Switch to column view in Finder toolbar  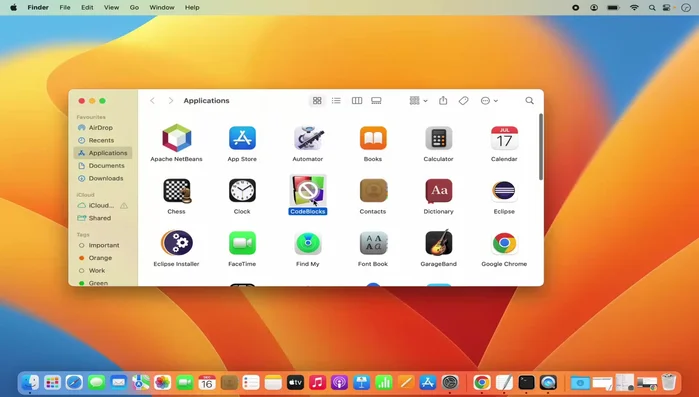click(357, 101)
